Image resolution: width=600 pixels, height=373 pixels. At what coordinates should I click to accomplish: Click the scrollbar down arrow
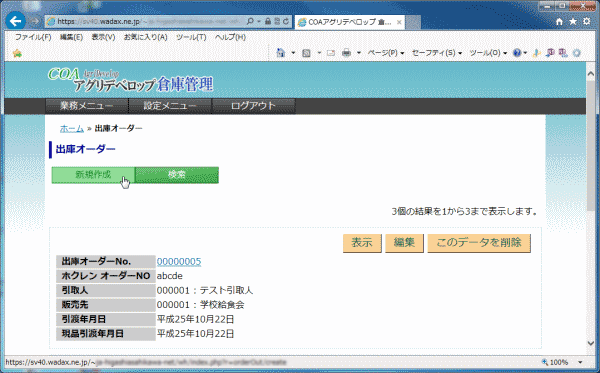[590, 343]
